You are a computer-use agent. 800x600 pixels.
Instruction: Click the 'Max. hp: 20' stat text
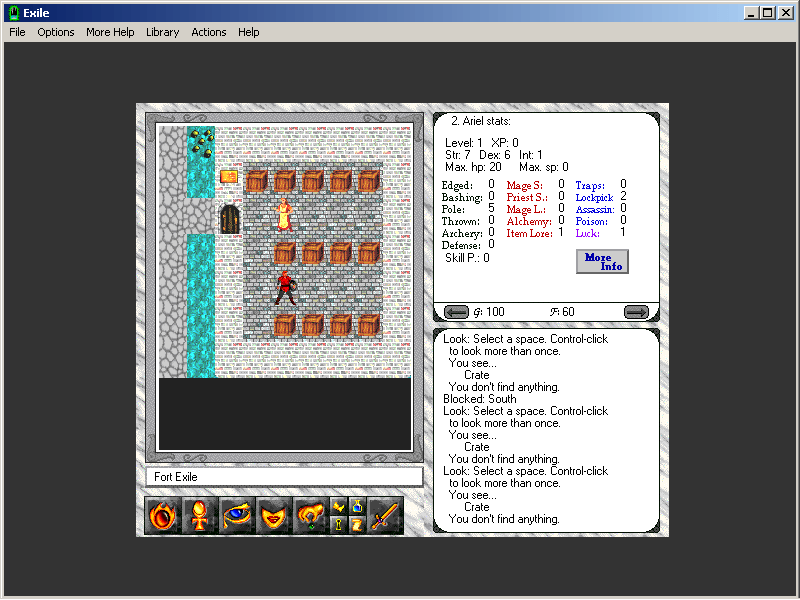click(473, 167)
